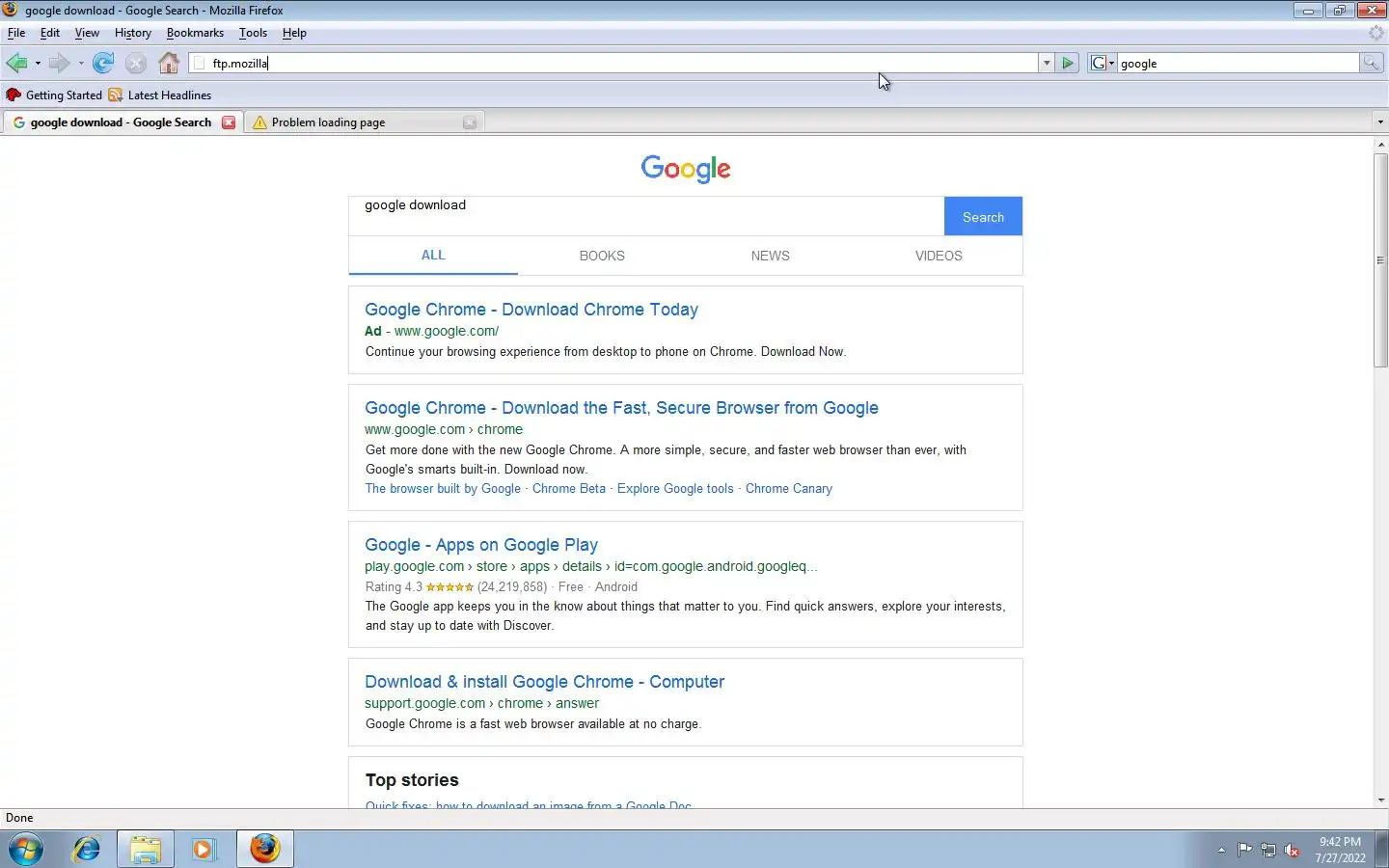Open the list all tabs dropdown
Viewport: 1389px width, 868px height.
(1380, 122)
